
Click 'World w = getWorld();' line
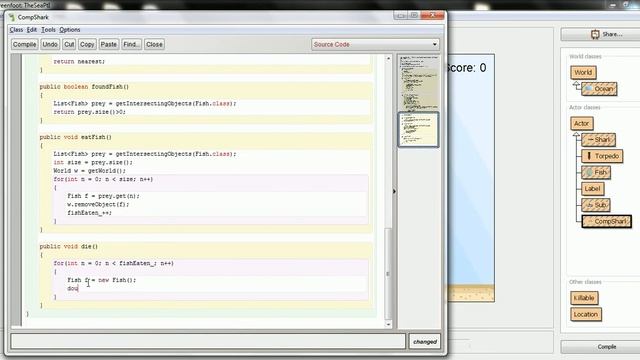pos(89,171)
